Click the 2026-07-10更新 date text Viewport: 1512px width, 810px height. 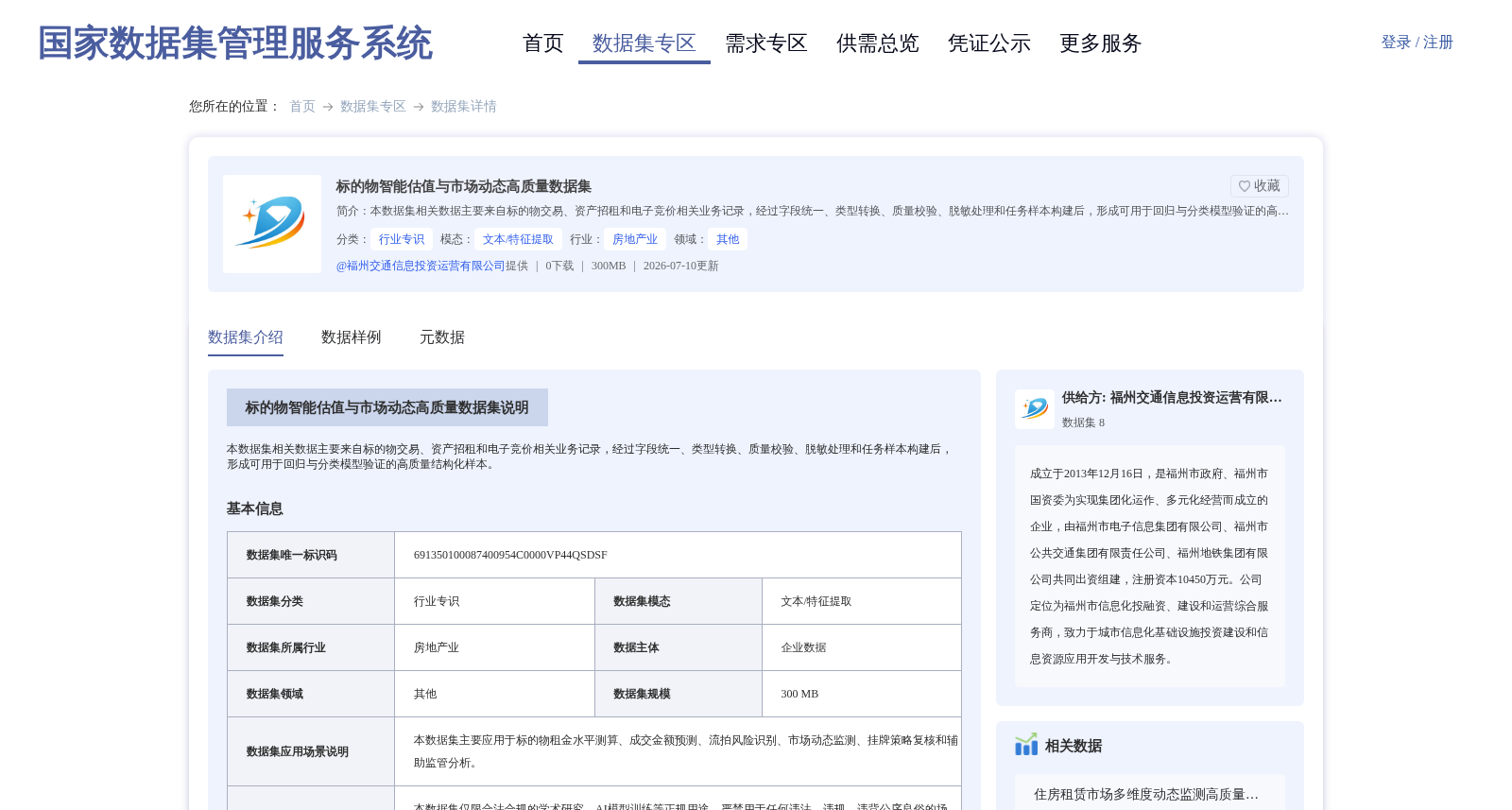pyautogui.click(x=681, y=266)
